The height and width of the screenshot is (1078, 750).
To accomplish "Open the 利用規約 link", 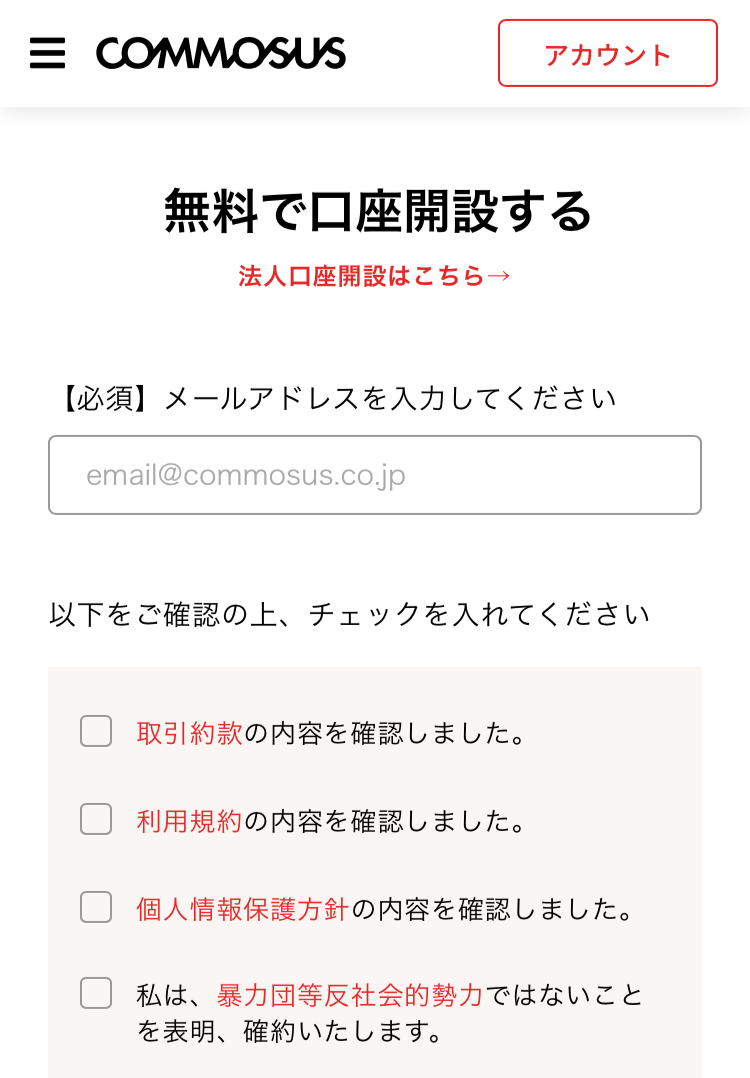I will pos(189,821).
